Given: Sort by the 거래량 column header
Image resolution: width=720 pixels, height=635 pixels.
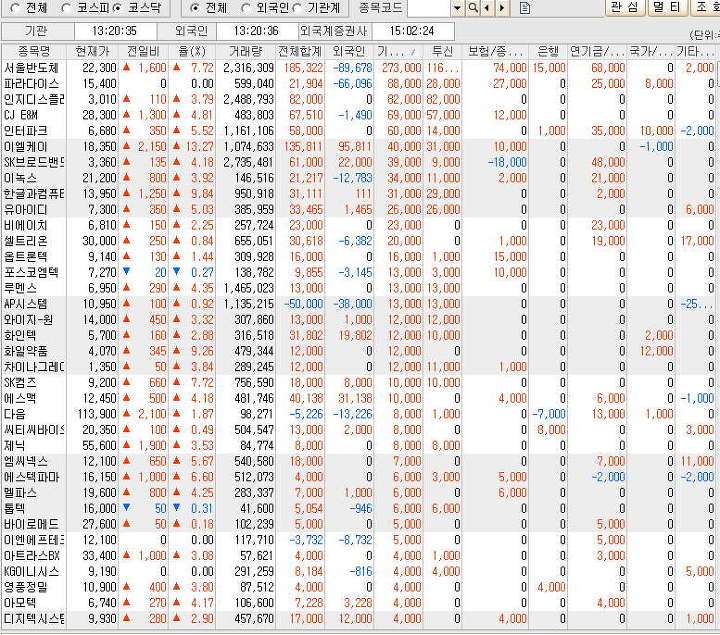Looking at the screenshot, I should click(x=245, y=51).
